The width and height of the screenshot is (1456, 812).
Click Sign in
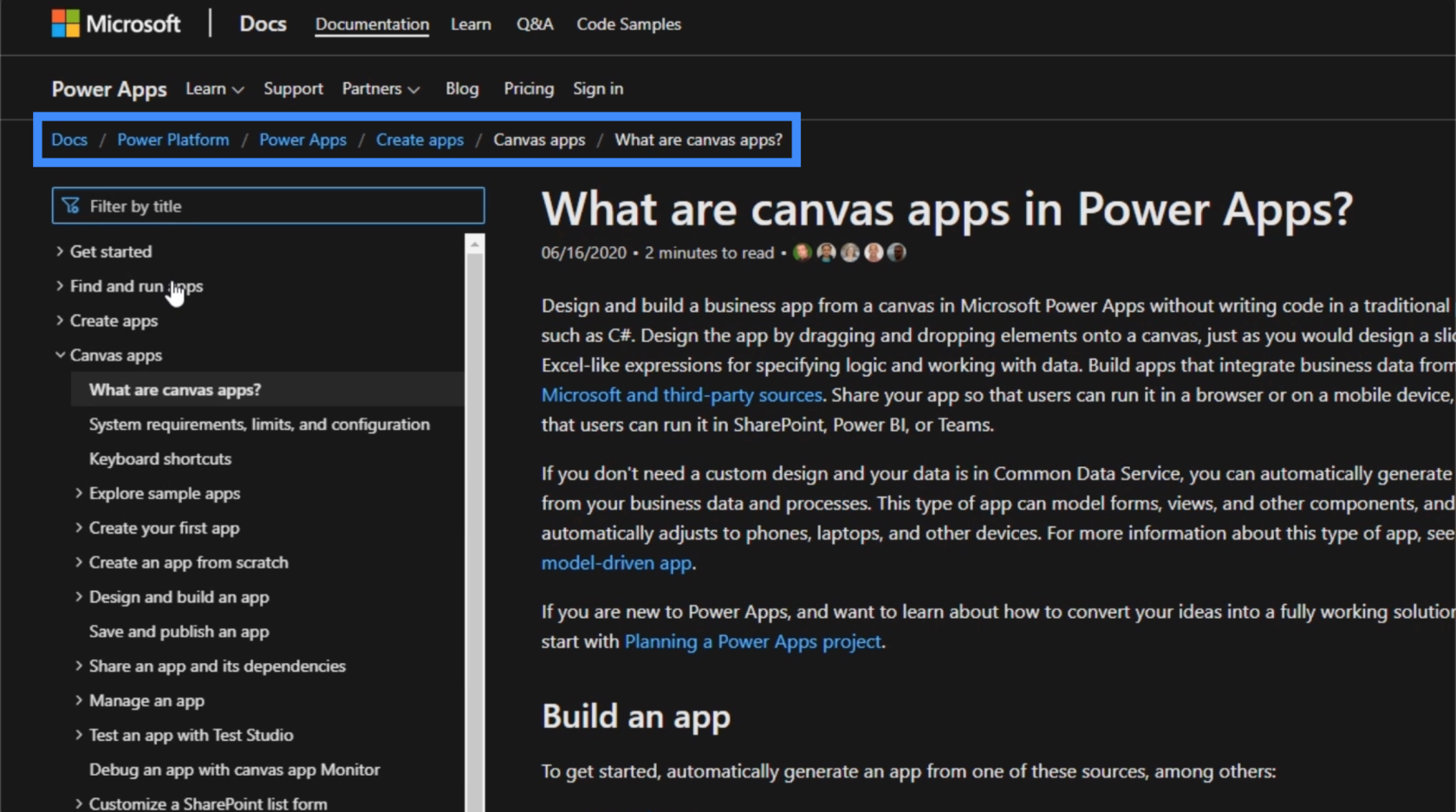coord(598,88)
